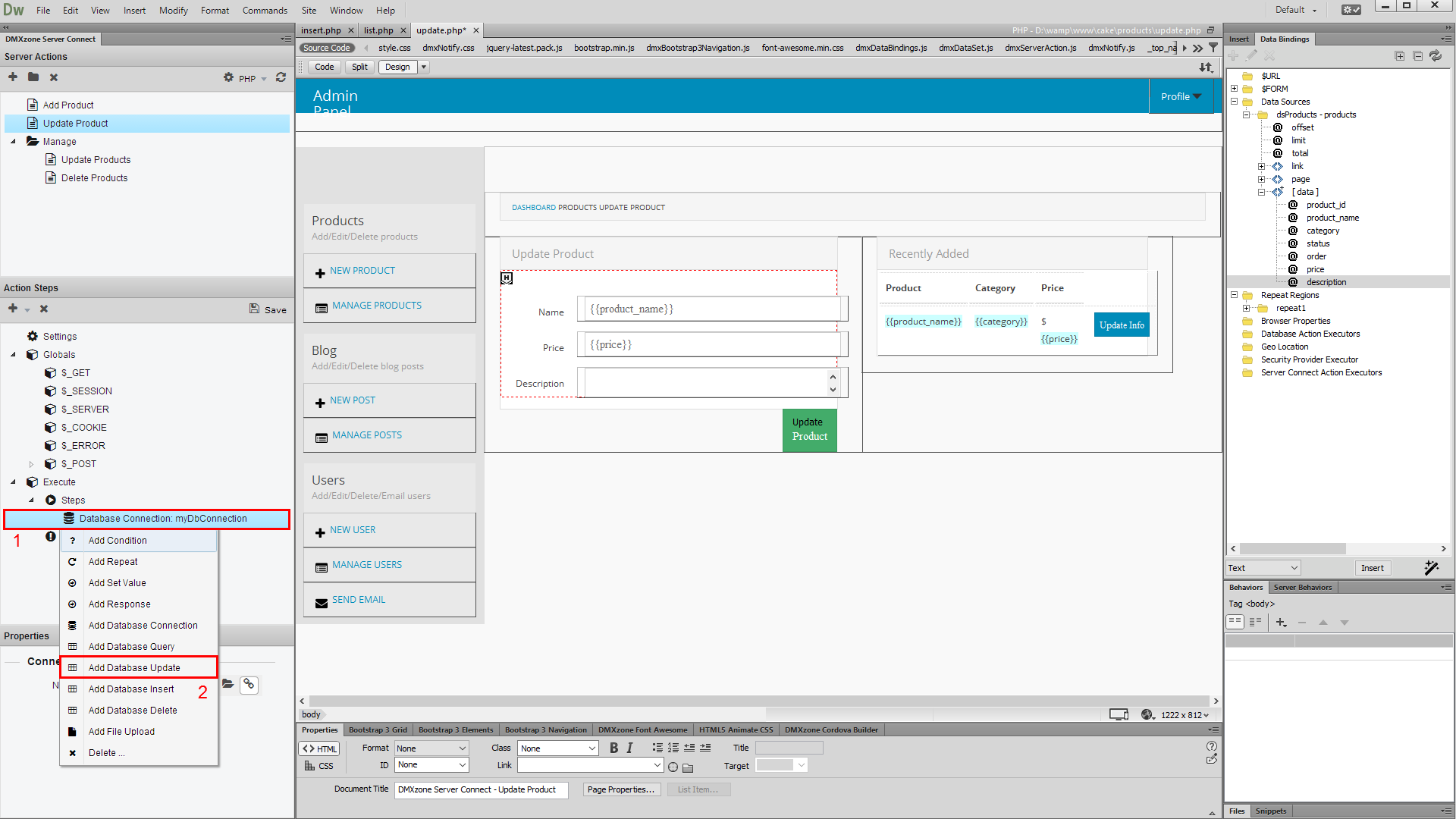Click the delete server action X icon

(54, 77)
